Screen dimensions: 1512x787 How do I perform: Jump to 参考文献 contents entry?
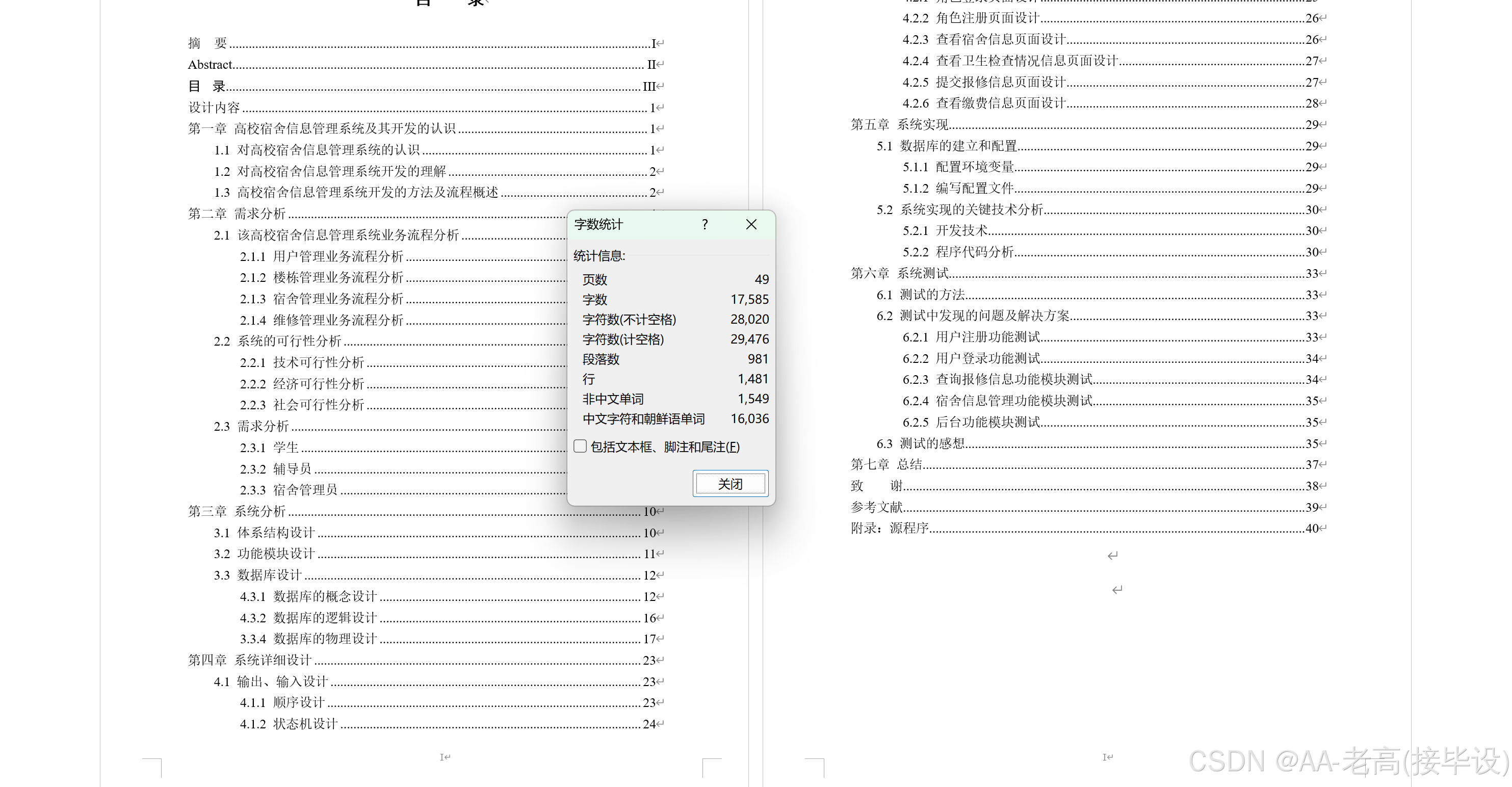(x=877, y=507)
